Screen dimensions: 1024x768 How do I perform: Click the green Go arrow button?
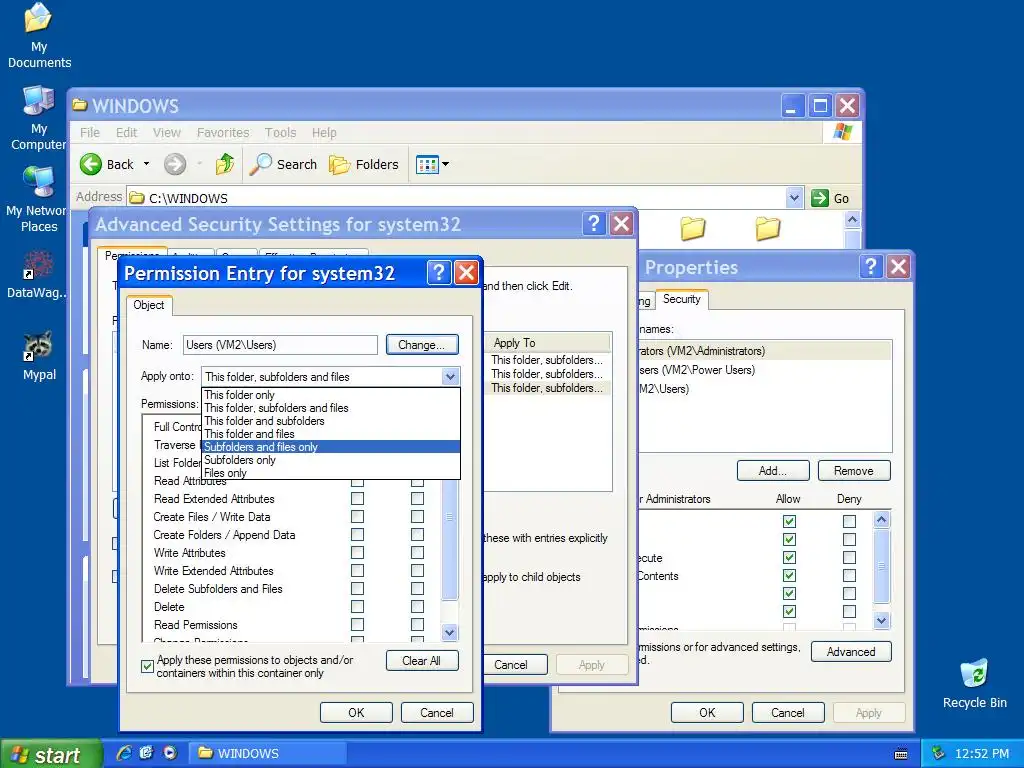pos(820,198)
